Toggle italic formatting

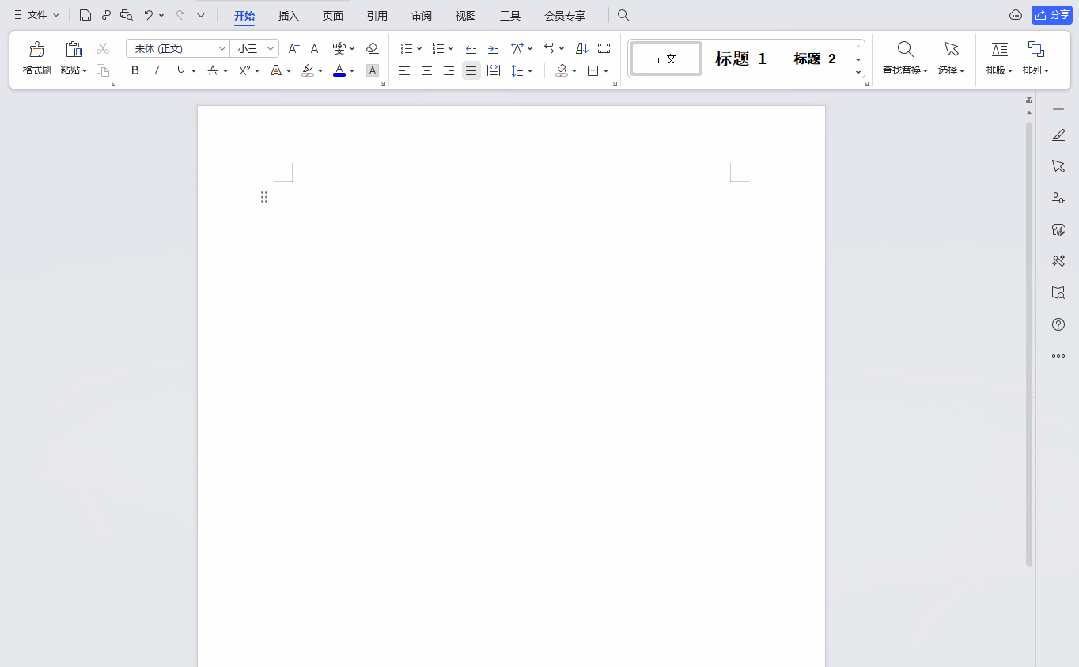[157, 70]
